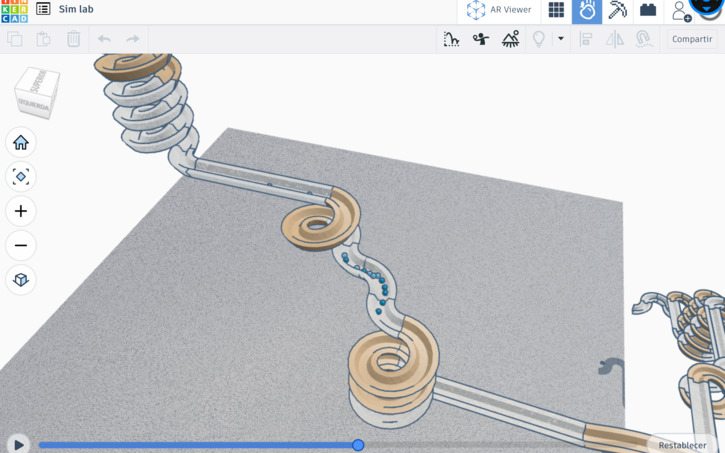Play the simulation
The width and height of the screenshot is (725, 453).
pos(18,445)
